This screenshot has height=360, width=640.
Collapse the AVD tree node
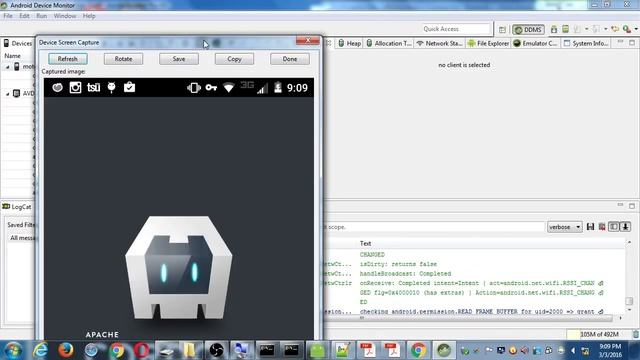7,94
